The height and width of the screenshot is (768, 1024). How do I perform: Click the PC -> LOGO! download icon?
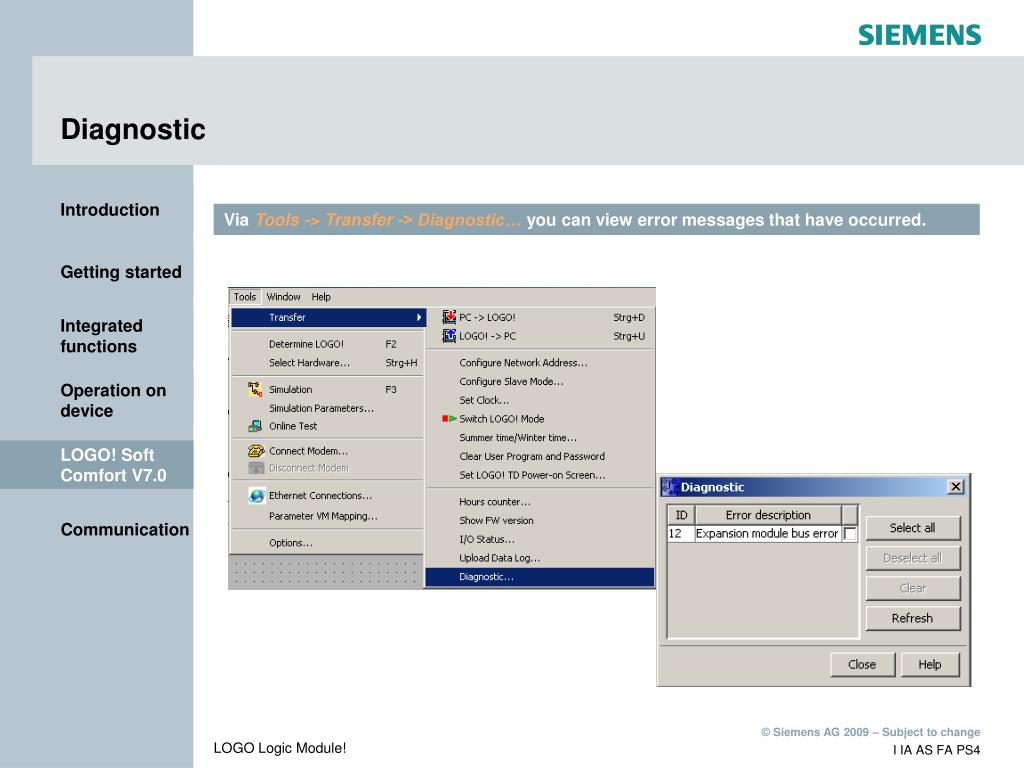click(x=449, y=317)
